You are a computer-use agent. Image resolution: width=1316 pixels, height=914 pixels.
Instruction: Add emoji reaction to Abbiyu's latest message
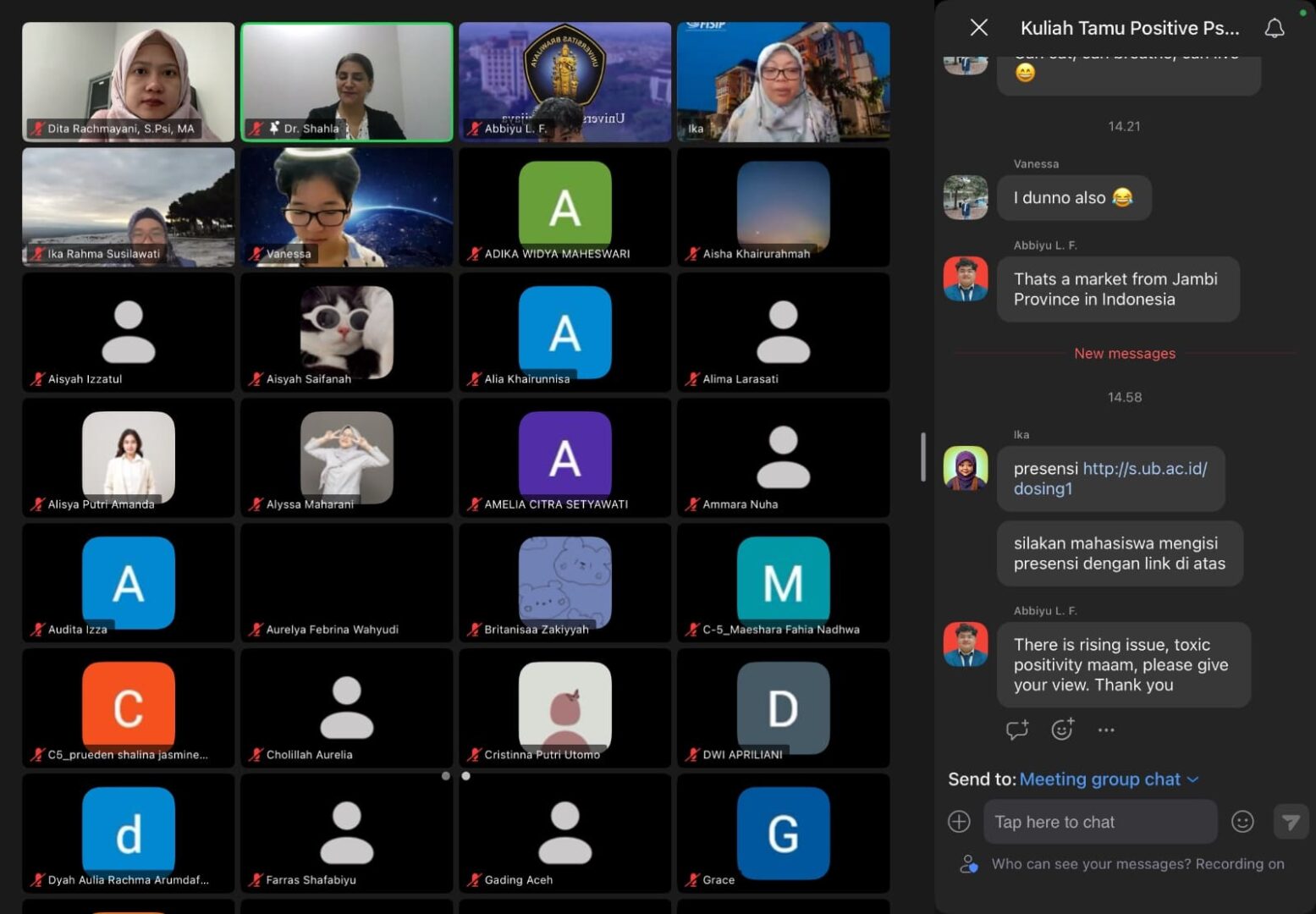tap(1062, 730)
